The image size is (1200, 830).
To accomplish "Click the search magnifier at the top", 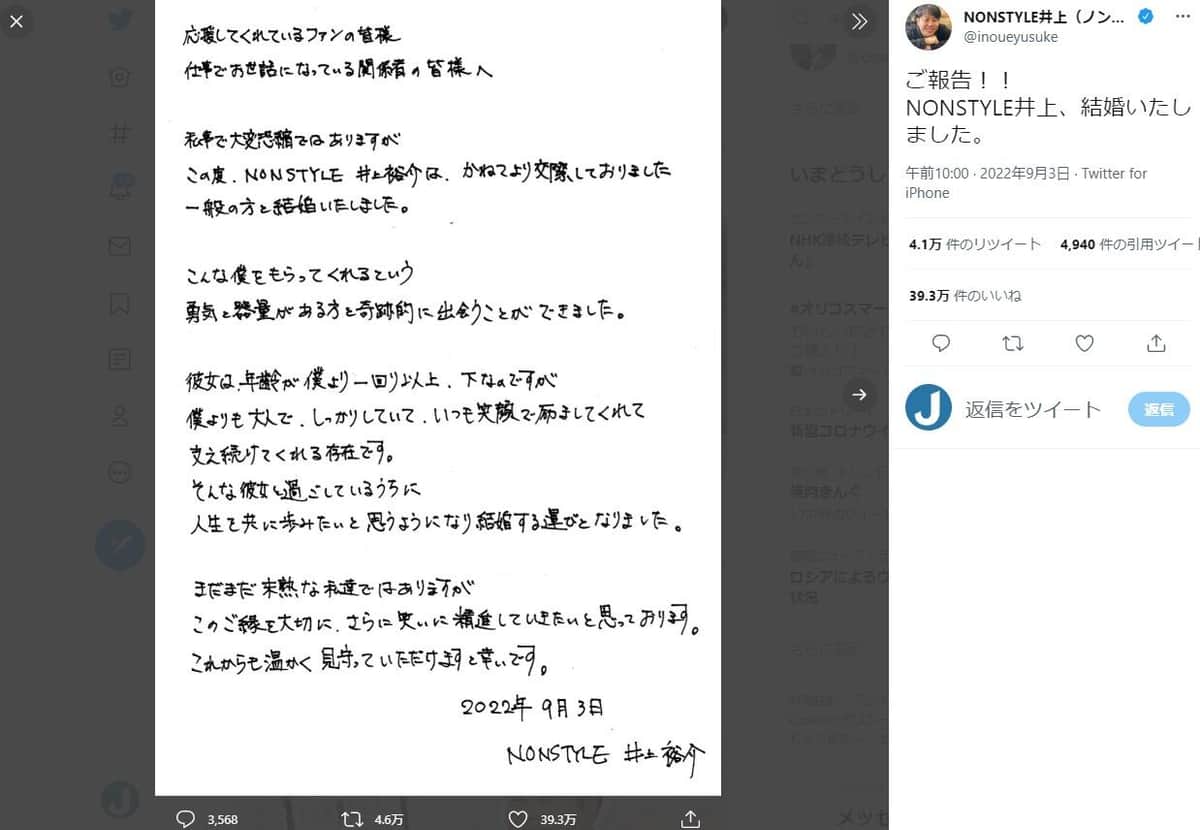I will (800, 19).
